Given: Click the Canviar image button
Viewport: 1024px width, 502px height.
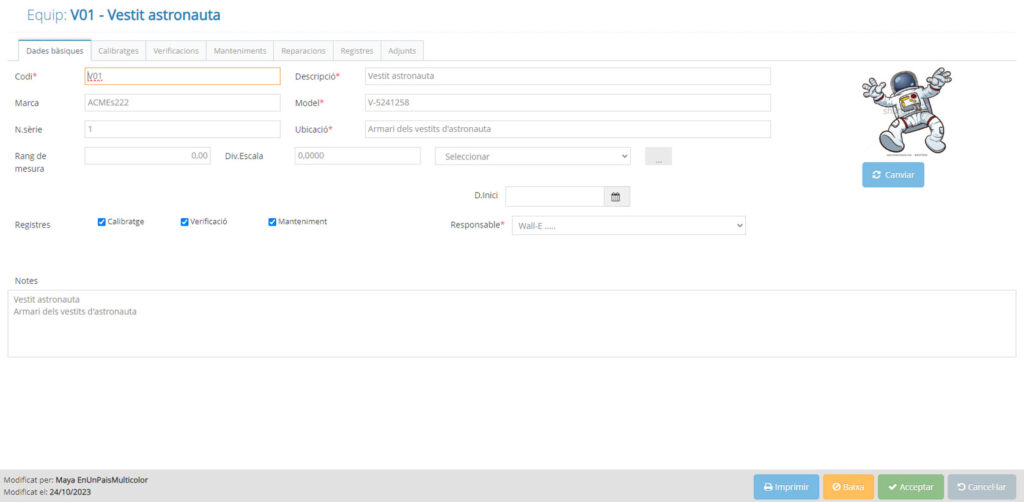Looking at the screenshot, I should point(893,175).
